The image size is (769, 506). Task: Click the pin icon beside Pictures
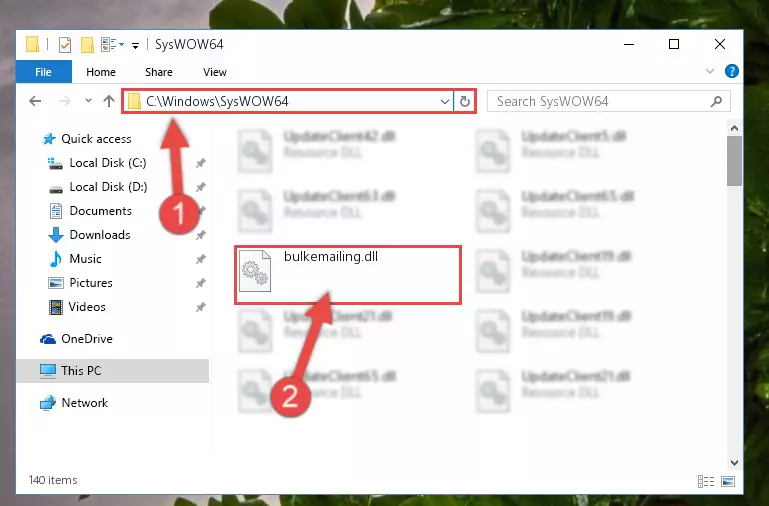pyautogui.click(x=201, y=283)
